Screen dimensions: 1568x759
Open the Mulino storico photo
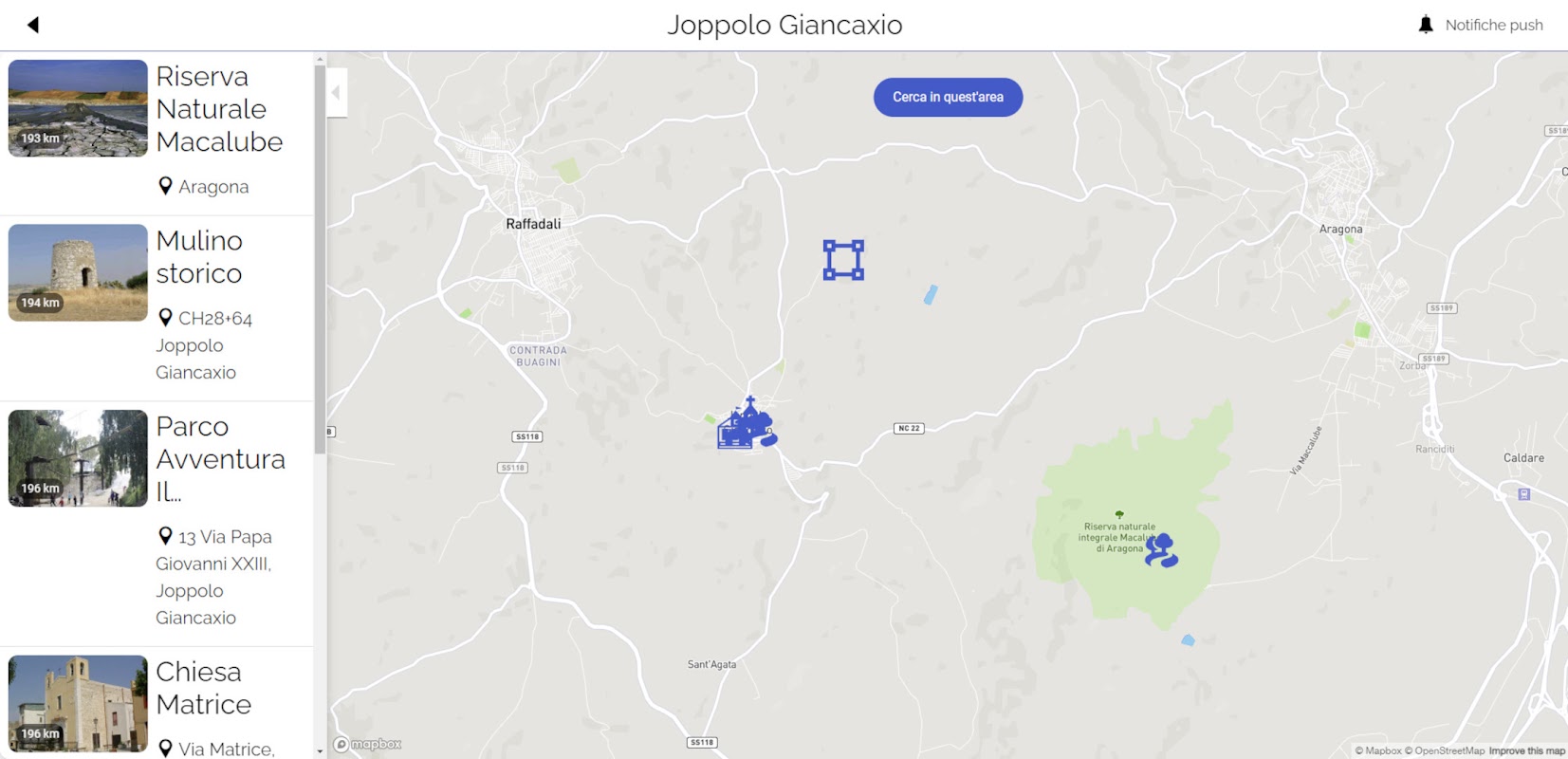click(78, 272)
